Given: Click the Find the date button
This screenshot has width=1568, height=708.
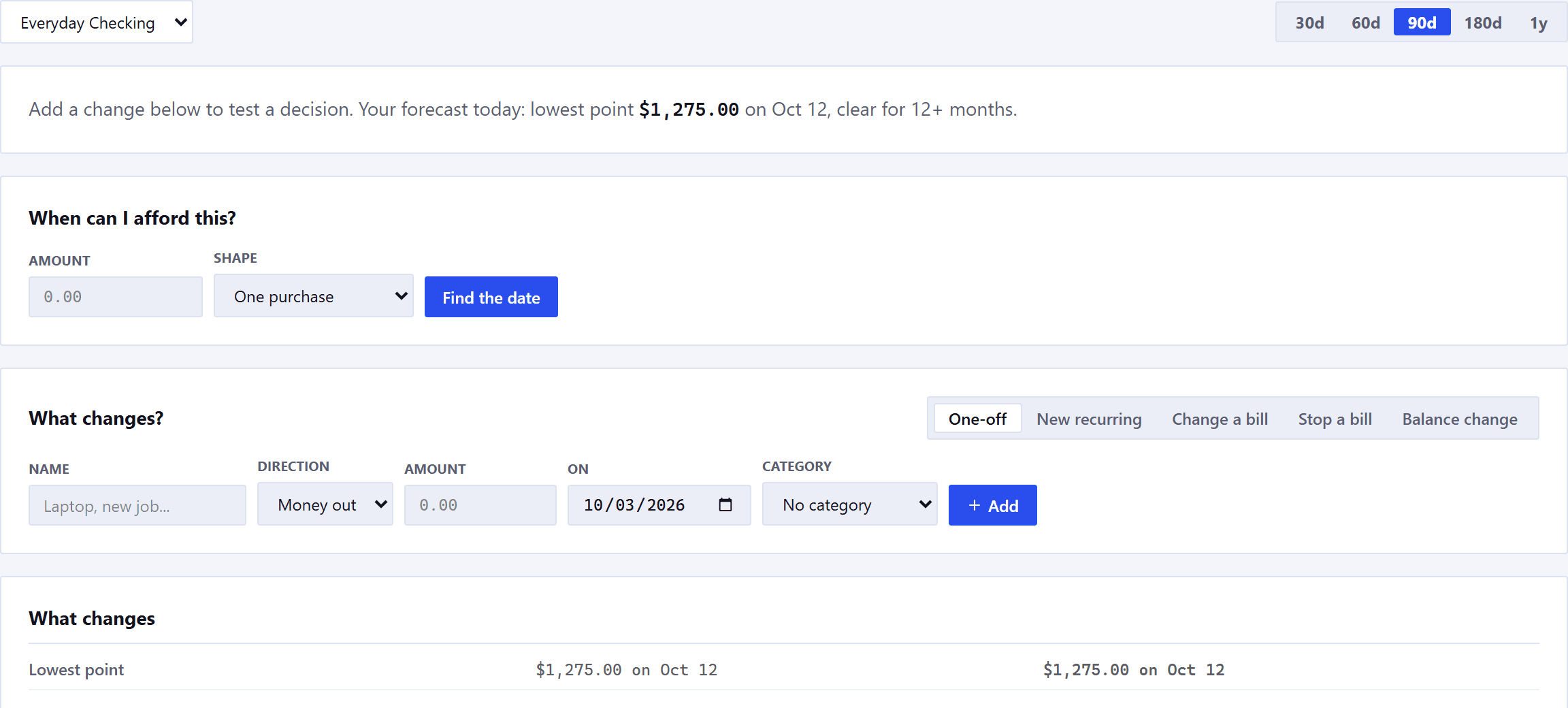Looking at the screenshot, I should point(491,297).
